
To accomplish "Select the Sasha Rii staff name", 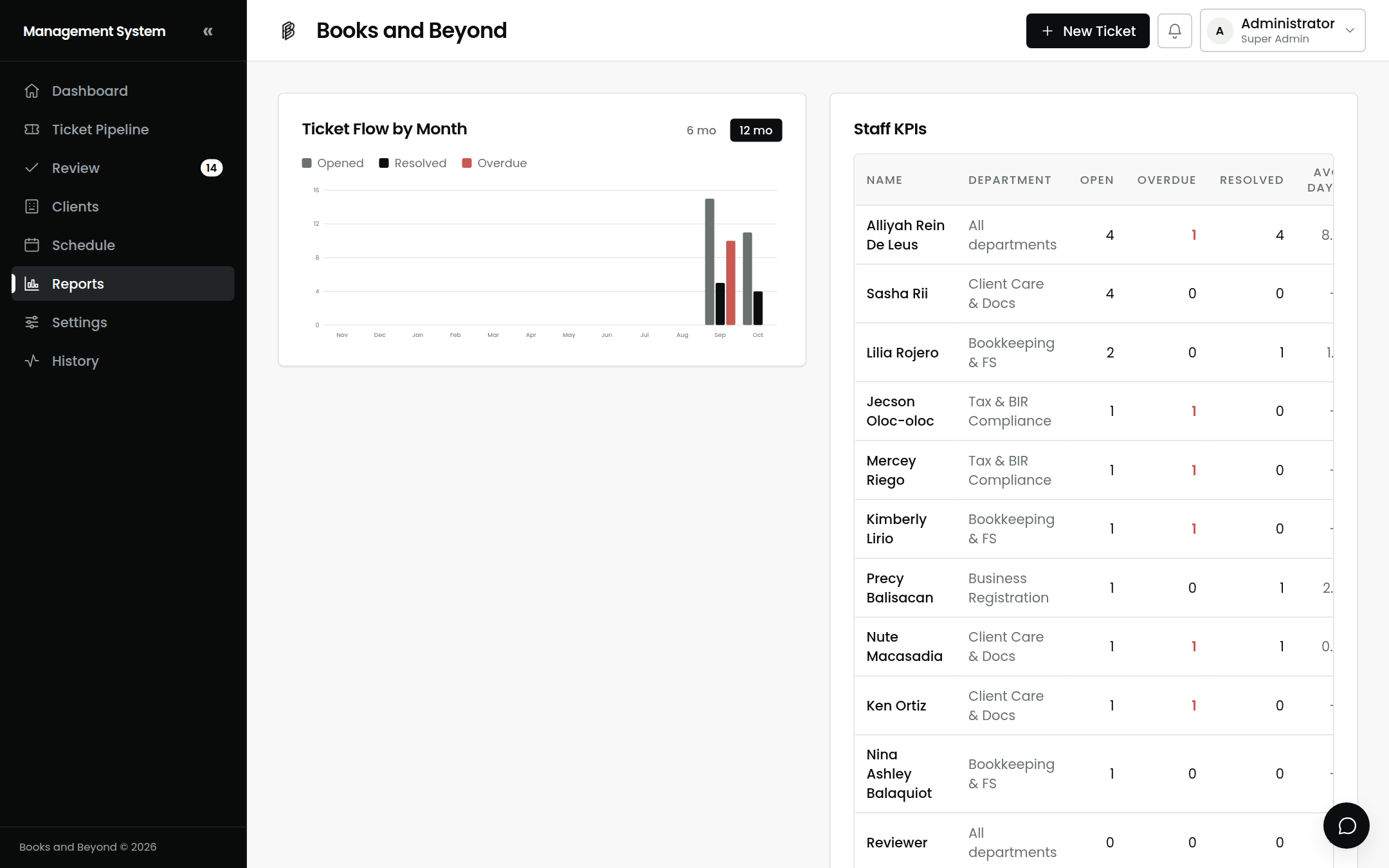I will [x=897, y=294].
